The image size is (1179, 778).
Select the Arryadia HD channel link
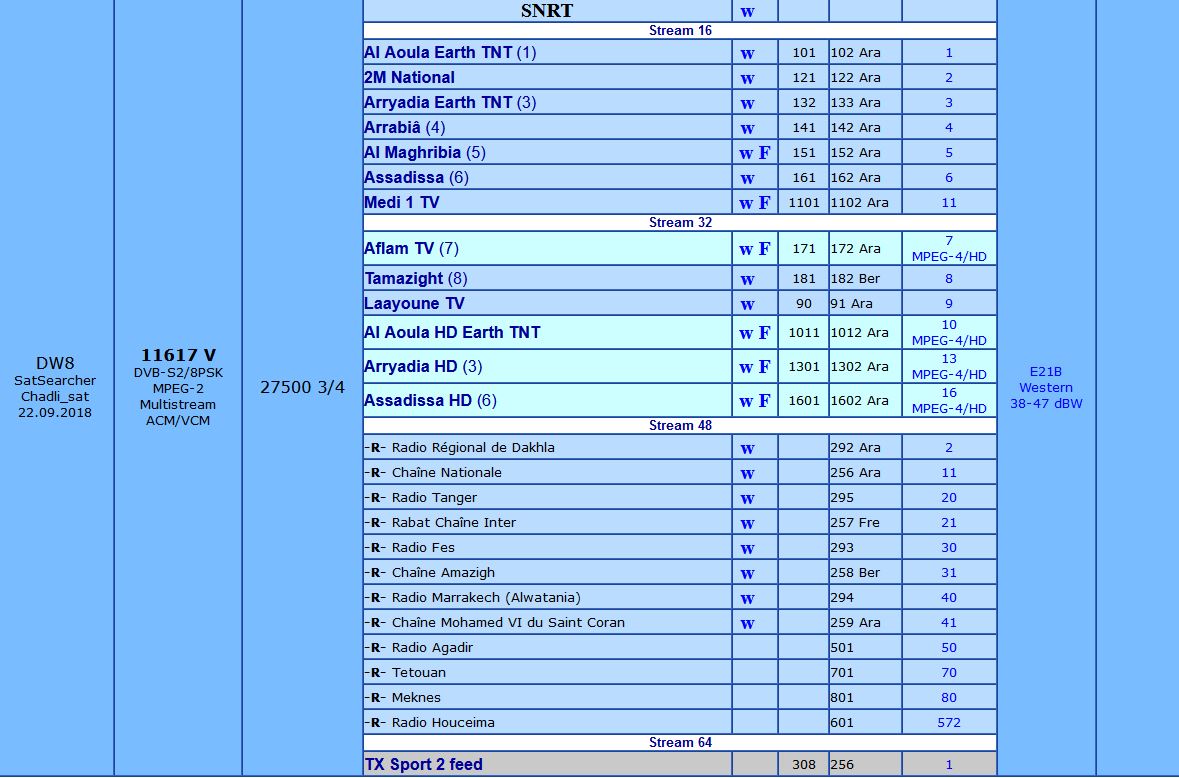pos(411,367)
